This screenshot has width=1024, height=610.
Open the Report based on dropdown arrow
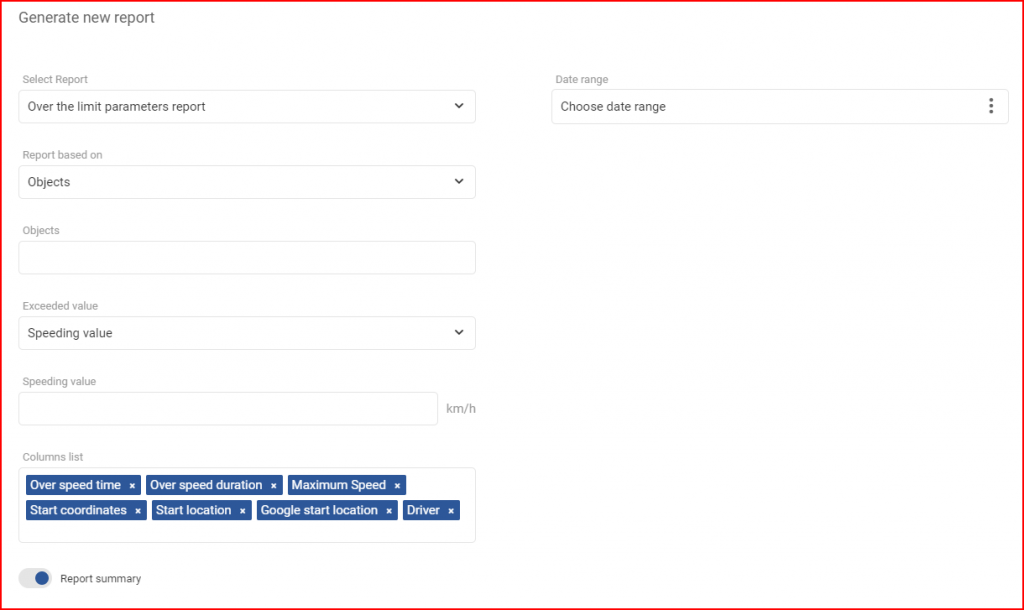tap(459, 182)
